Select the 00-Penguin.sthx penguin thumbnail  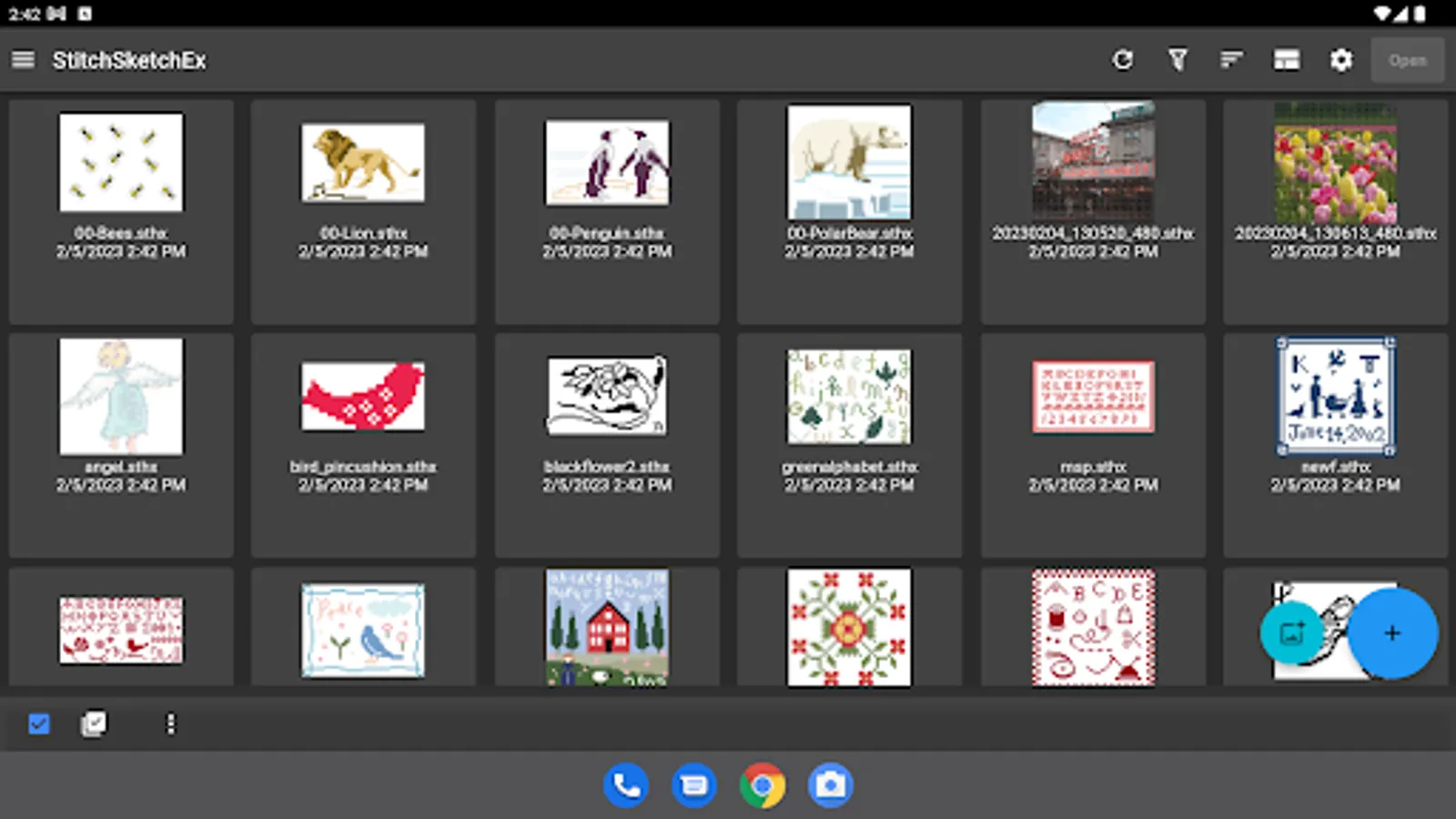pyautogui.click(x=607, y=162)
